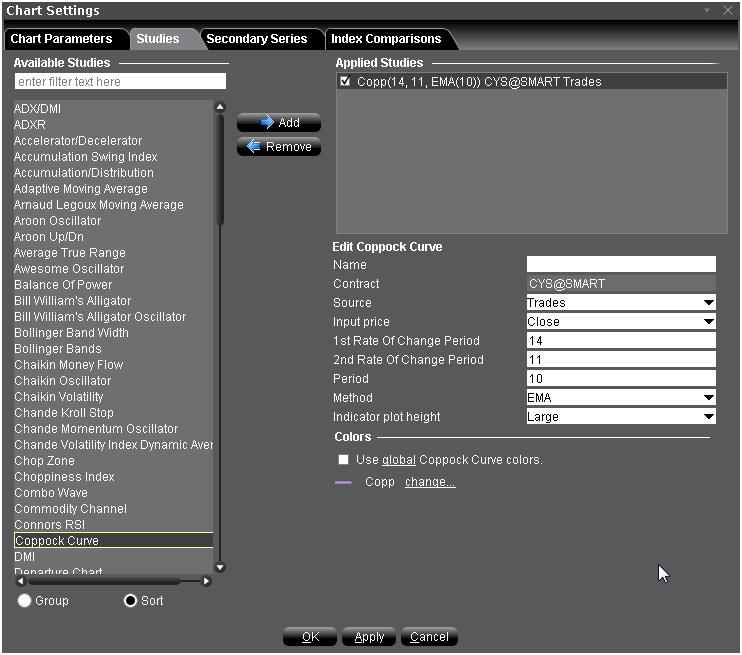
Task: Click the scroll up arrow in studies list
Action: pos(220,107)
